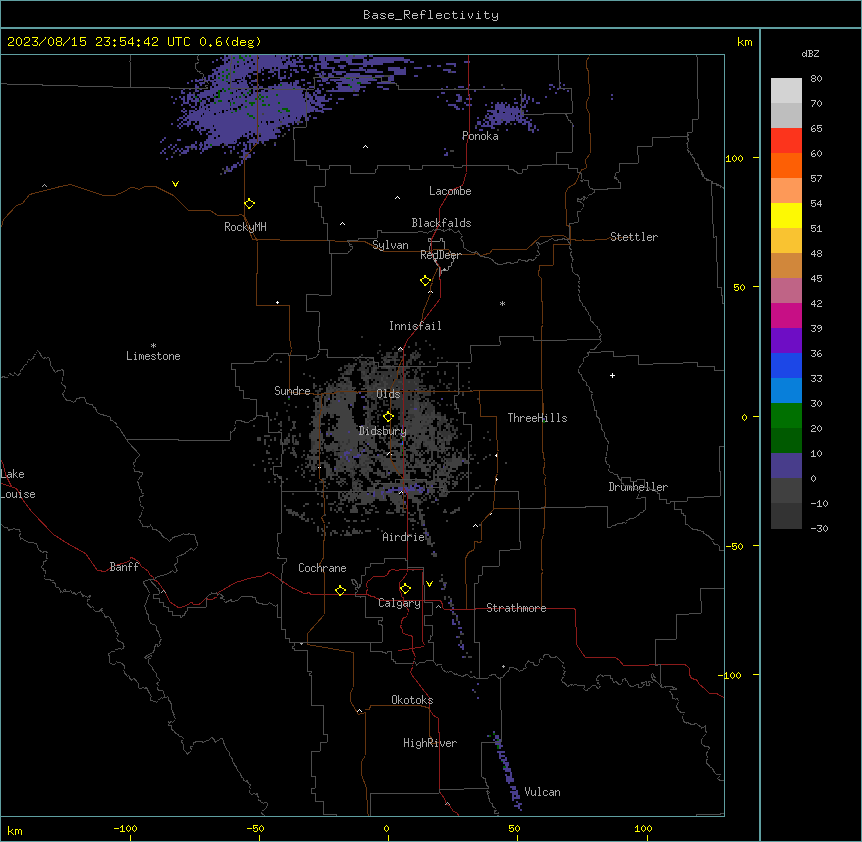Image resolution: width=862 pixels, height=842 pixels.
Task: Select the royal blue swatch between 36 and 33
Action: [786, 365]
